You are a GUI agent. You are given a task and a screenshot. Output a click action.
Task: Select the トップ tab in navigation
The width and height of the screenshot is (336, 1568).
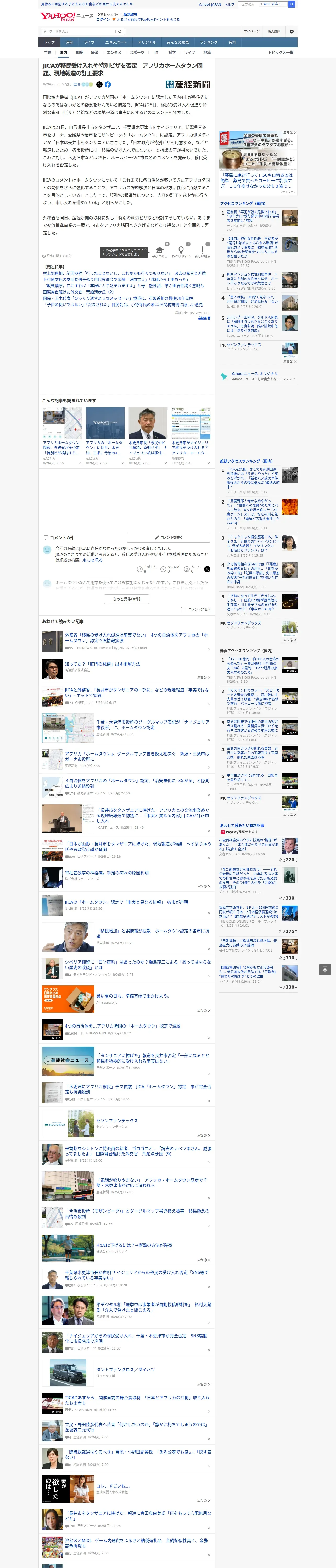[49, 43]
